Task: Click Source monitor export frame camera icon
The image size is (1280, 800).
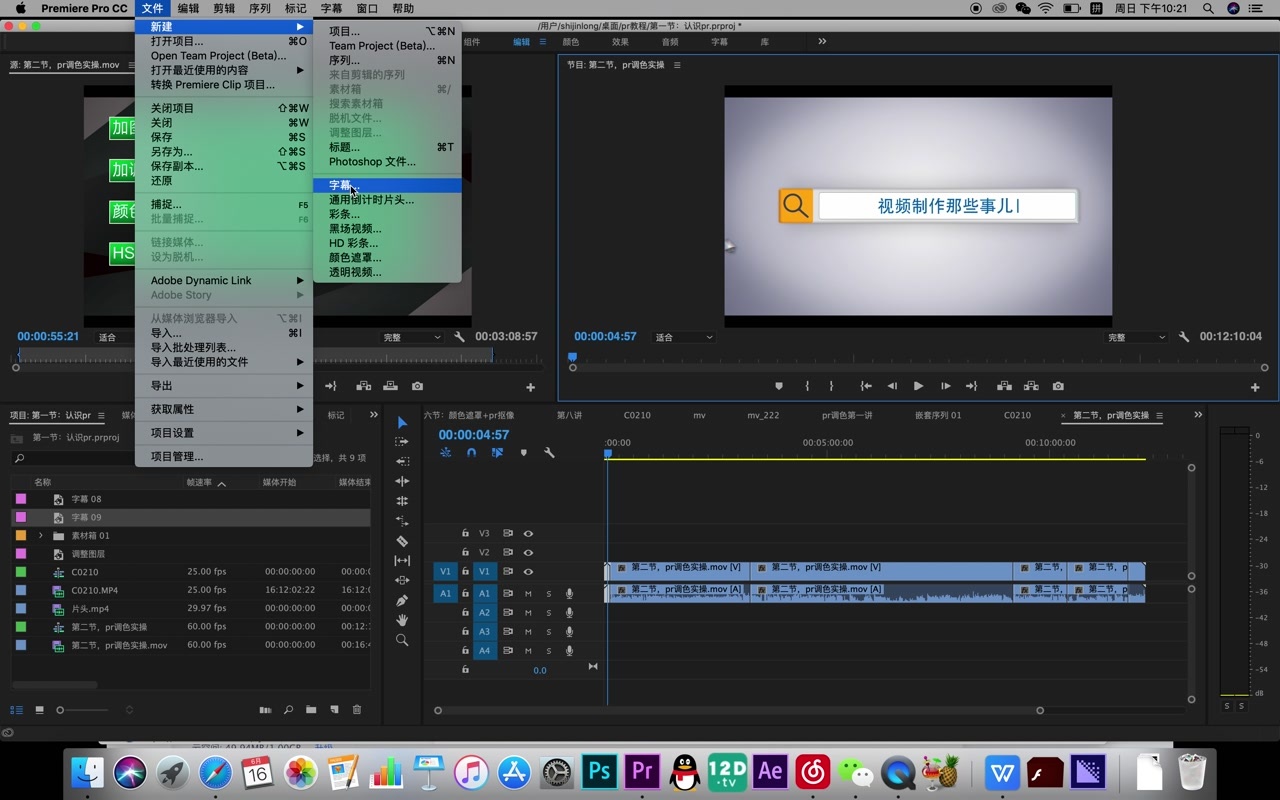Action: 417,386
